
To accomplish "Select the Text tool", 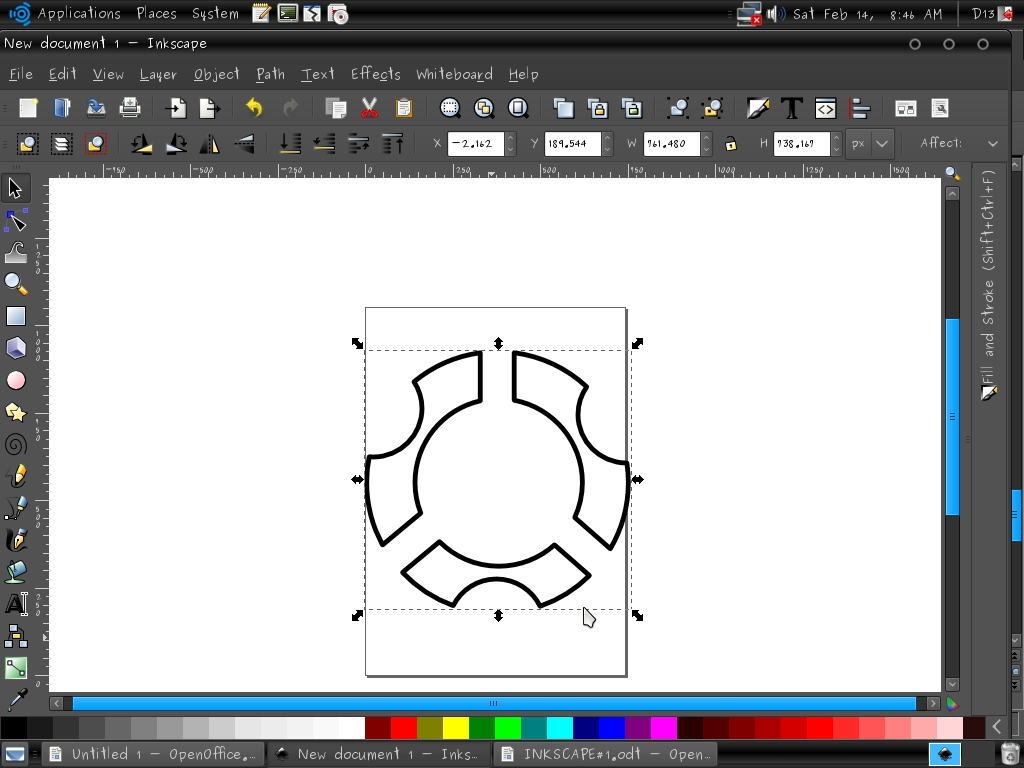I will tap(15, 604).
